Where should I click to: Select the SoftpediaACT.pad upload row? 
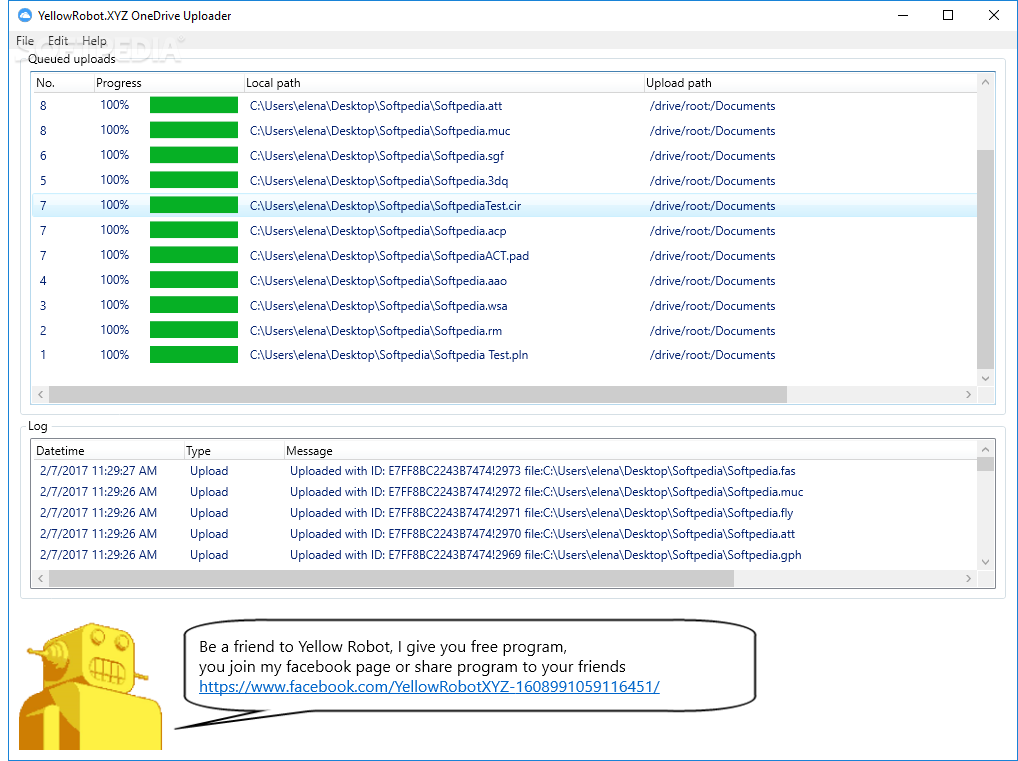[x=504, y=256]
